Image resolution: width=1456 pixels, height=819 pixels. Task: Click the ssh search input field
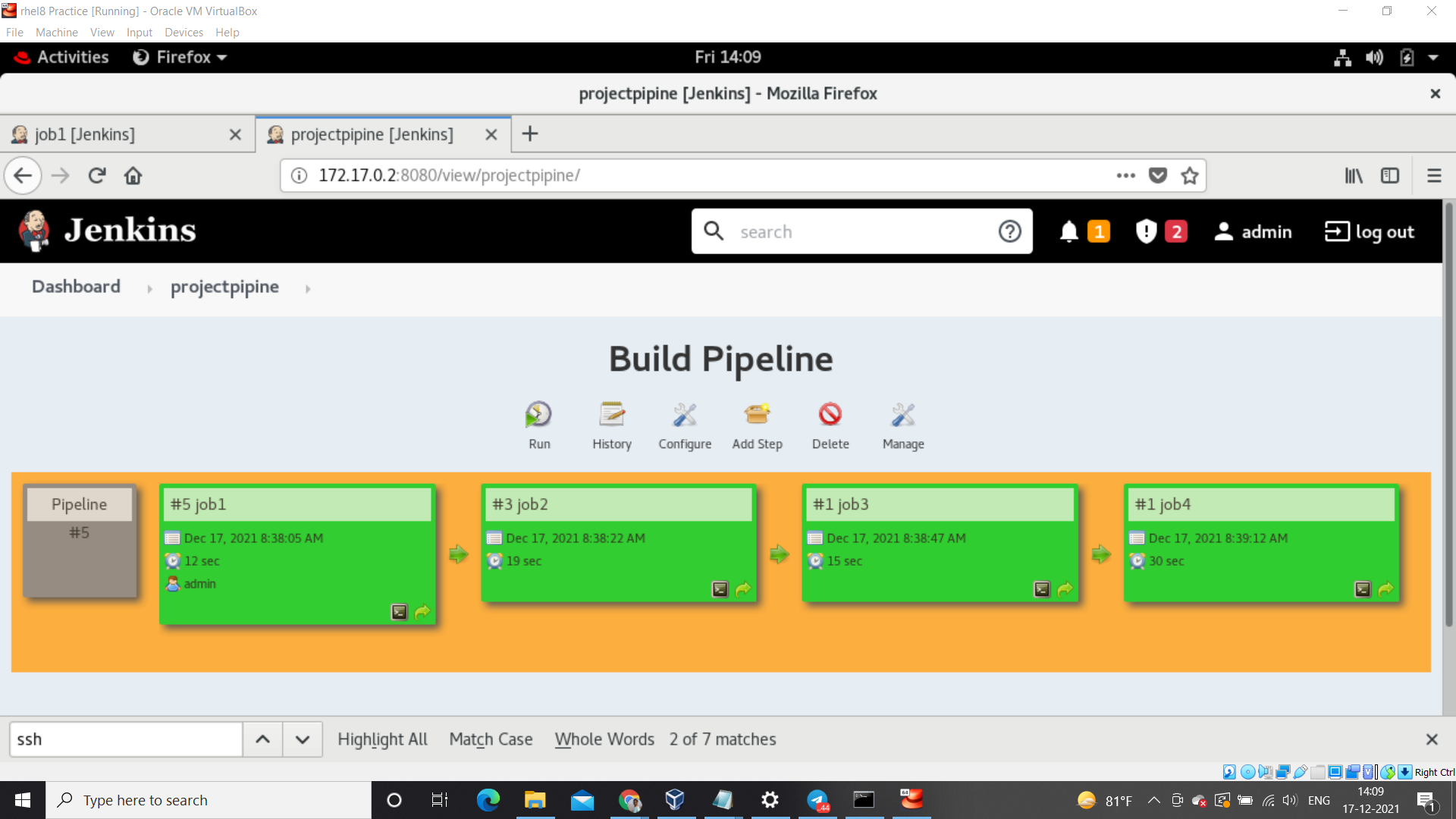click(125, 739)
